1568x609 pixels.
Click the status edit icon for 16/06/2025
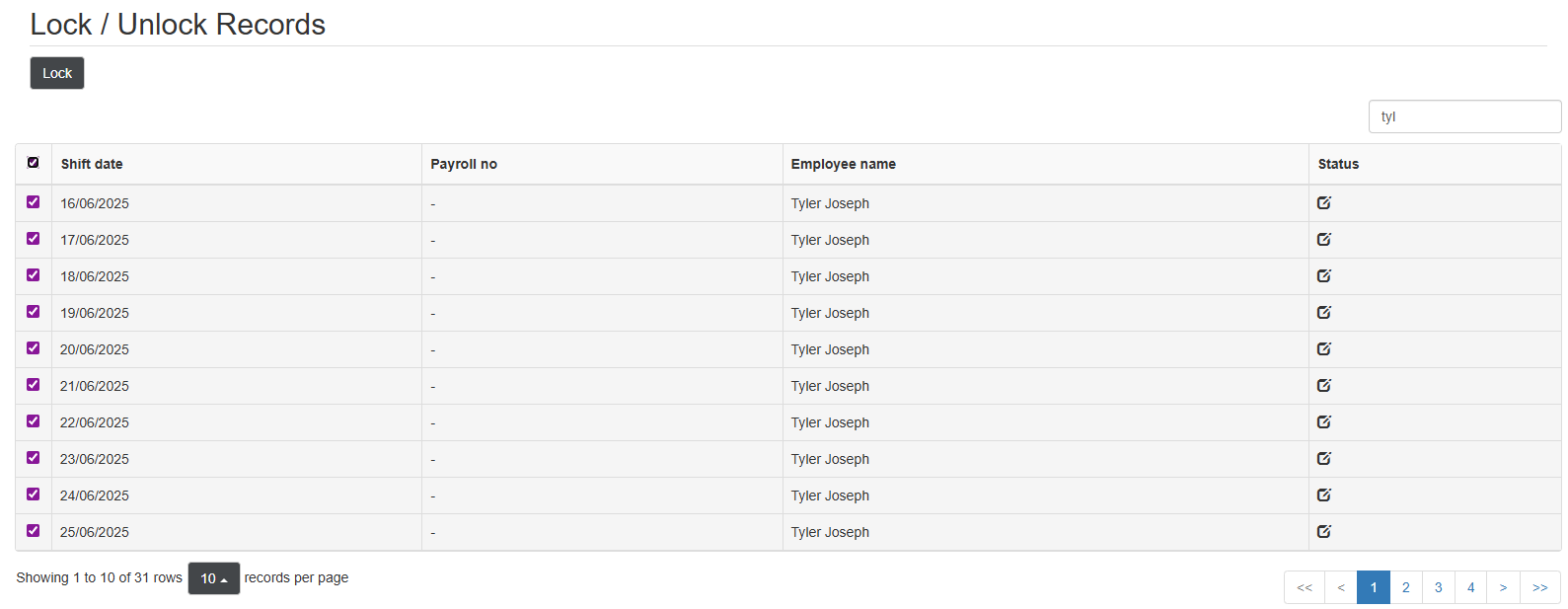[1323, 203]
